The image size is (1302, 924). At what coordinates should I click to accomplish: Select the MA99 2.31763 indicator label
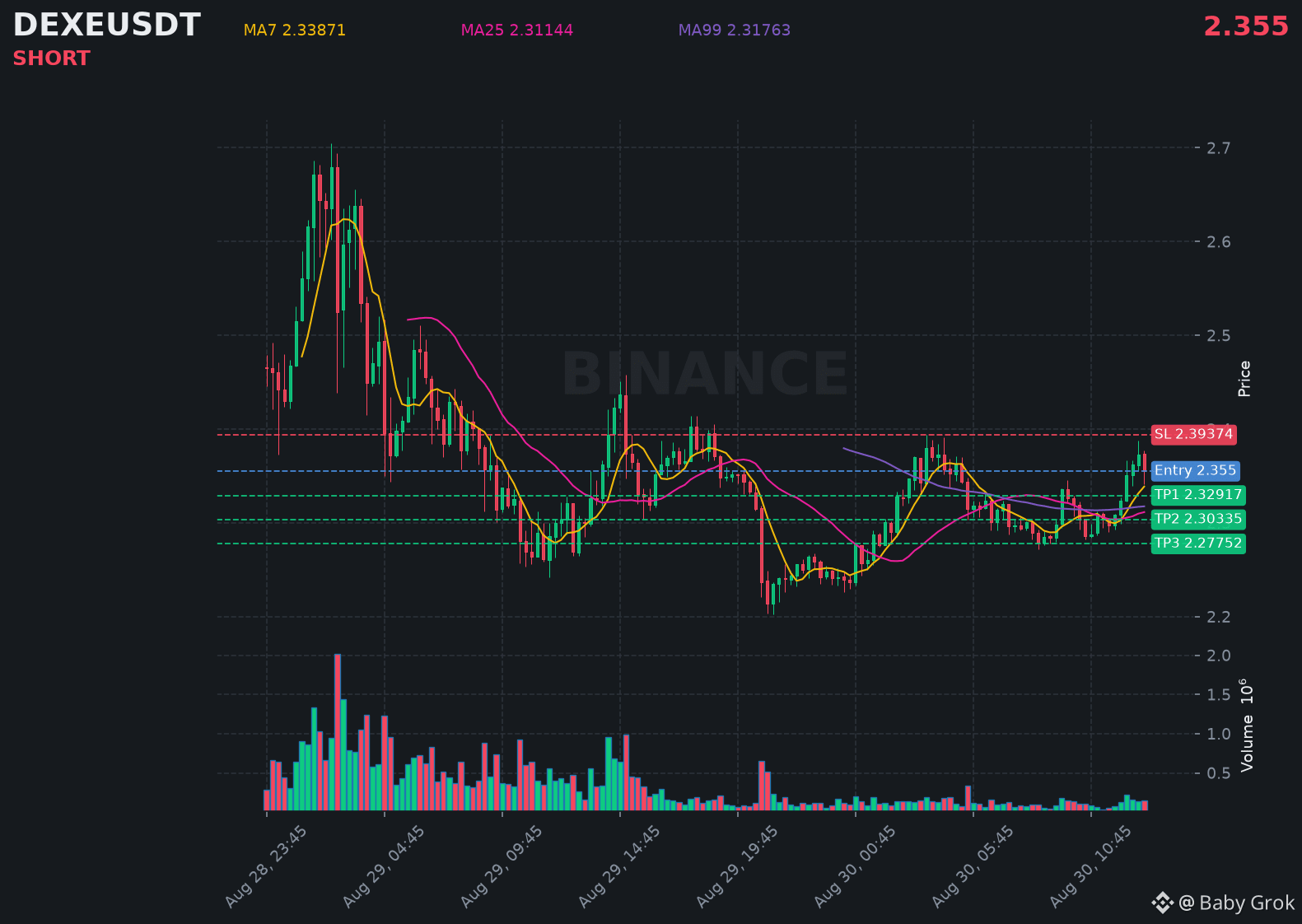[x=735, y=30]
